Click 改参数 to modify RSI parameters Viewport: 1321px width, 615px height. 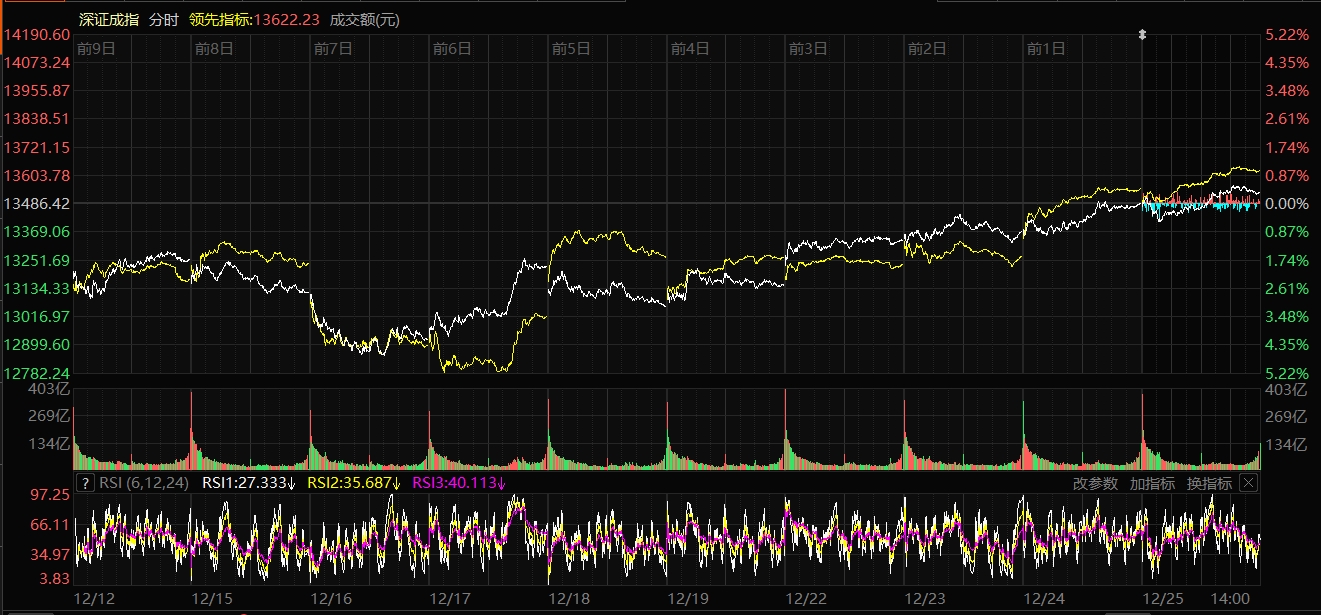(1095, 483)
